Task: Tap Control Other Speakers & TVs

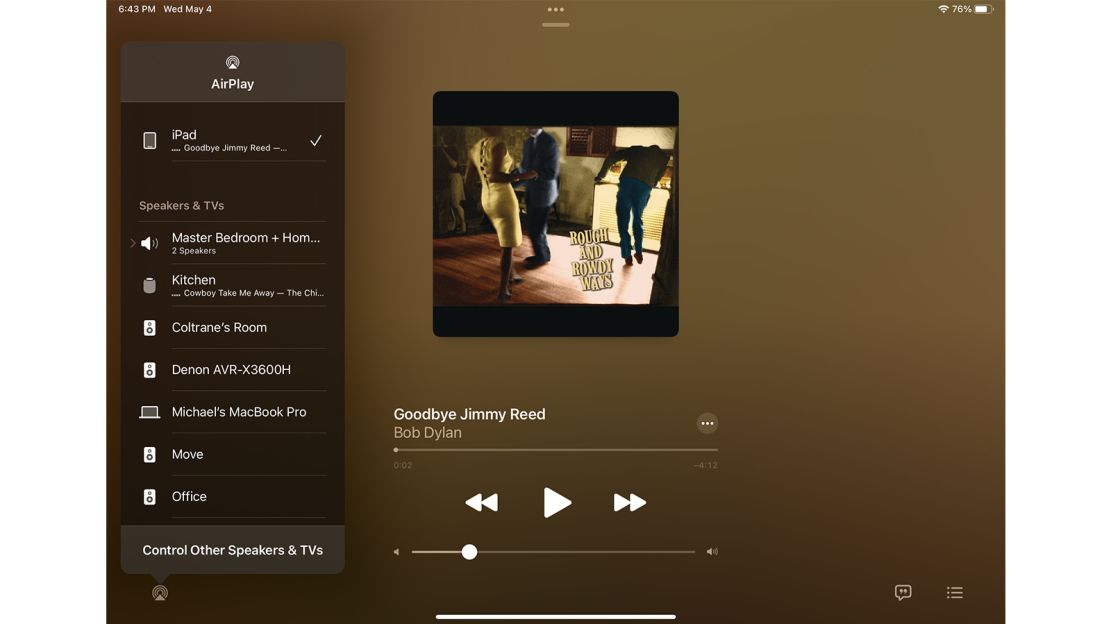Action: pyautogui.click(x=232, y=550)
